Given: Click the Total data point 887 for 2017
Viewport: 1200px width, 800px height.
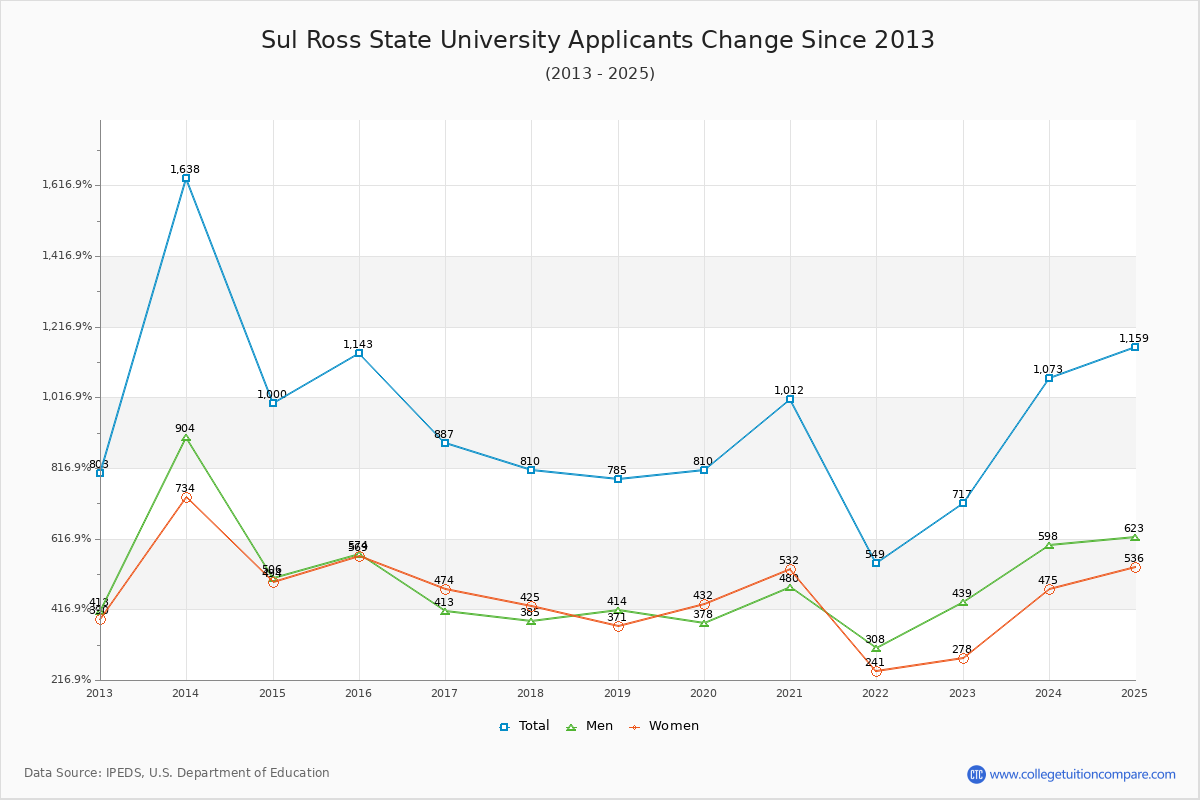Looking at the screenshot, I should tap(445, 443).
